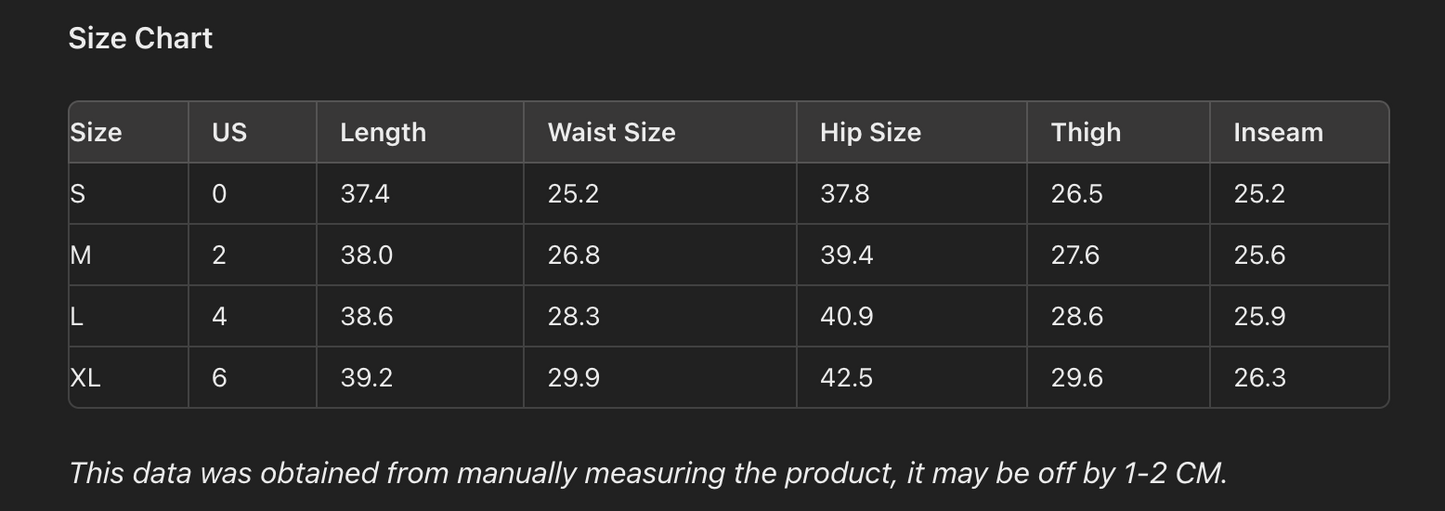The width and height of the screenshot is (1445, 511).
Task: Click the 26.8 waist size cell
Action: click(x=573, y=255)
